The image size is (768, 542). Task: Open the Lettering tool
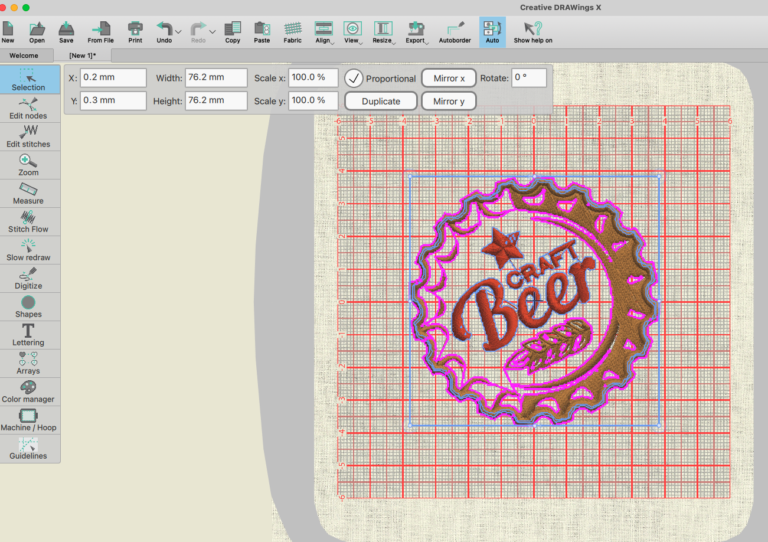[x=29, y=334]
